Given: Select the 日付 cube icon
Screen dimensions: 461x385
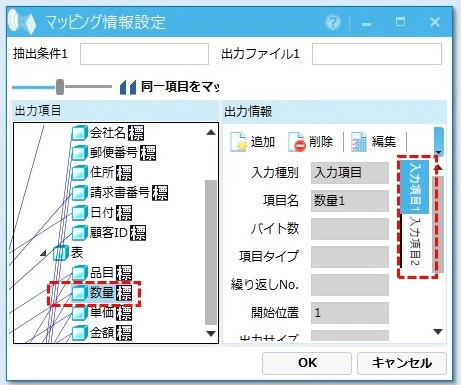Looking at the screenshot, I should pos(80,213).
